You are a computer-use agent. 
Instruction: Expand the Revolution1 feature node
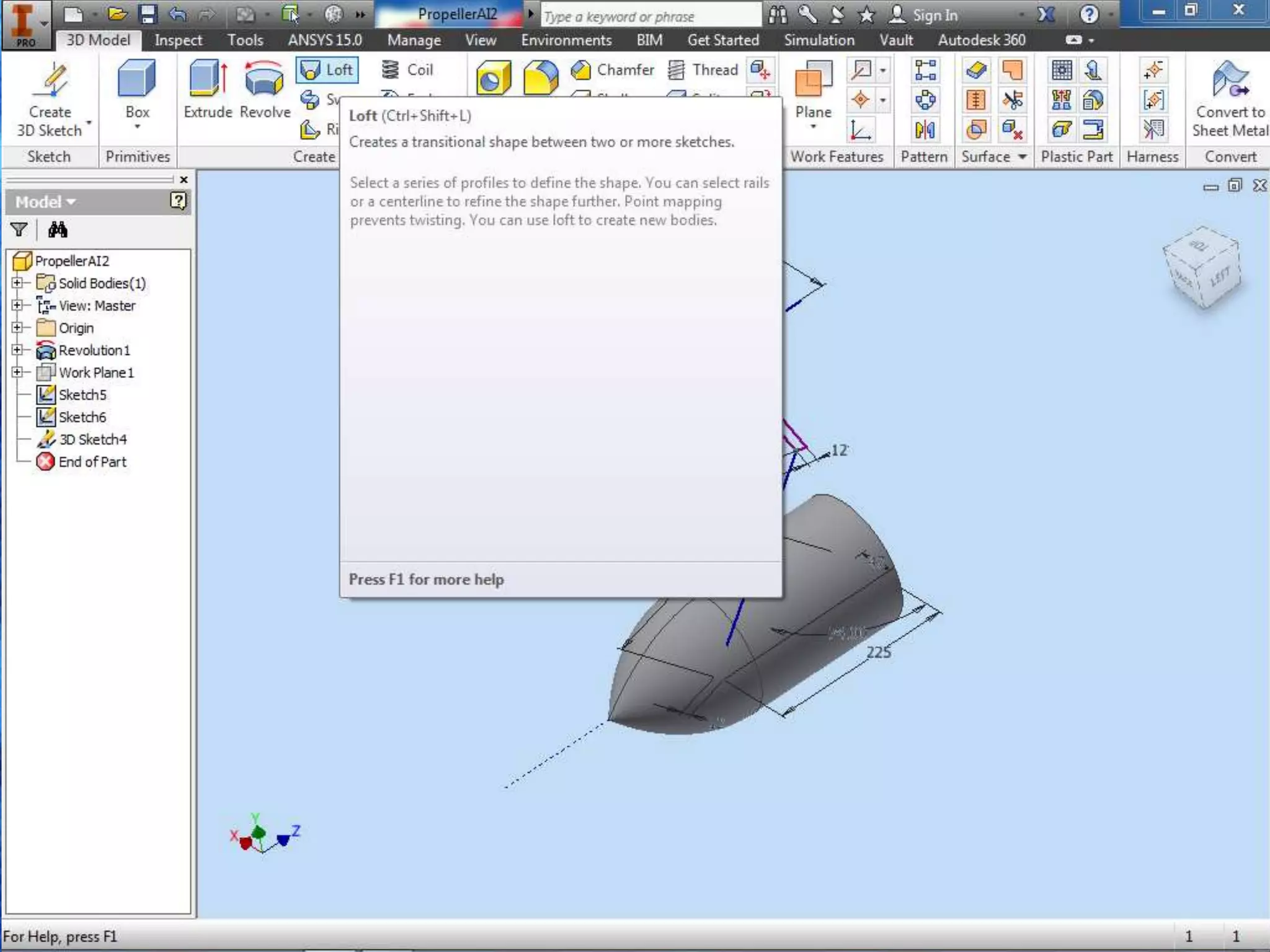click(17, 350)
